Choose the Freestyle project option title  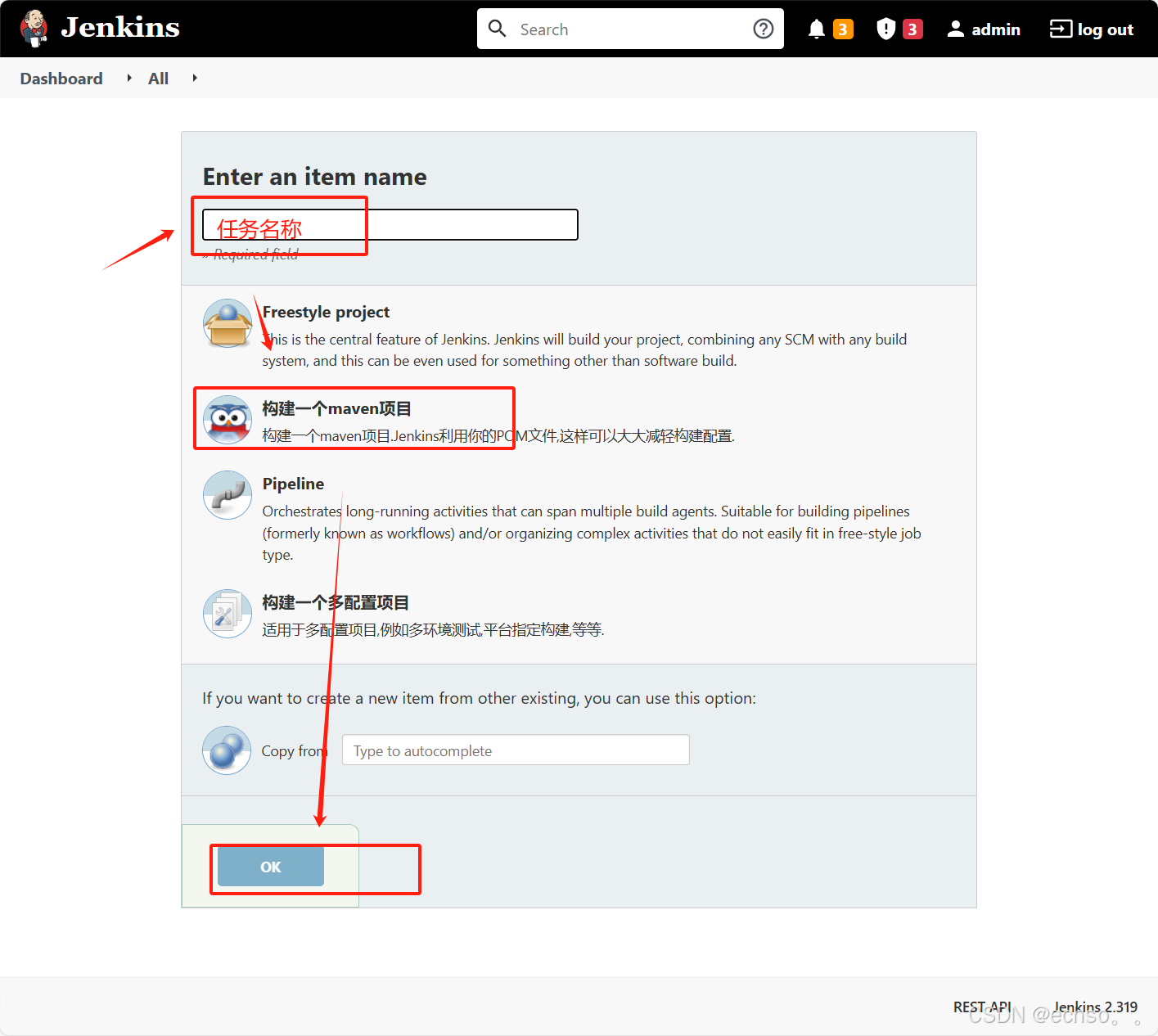coord(326,312)
